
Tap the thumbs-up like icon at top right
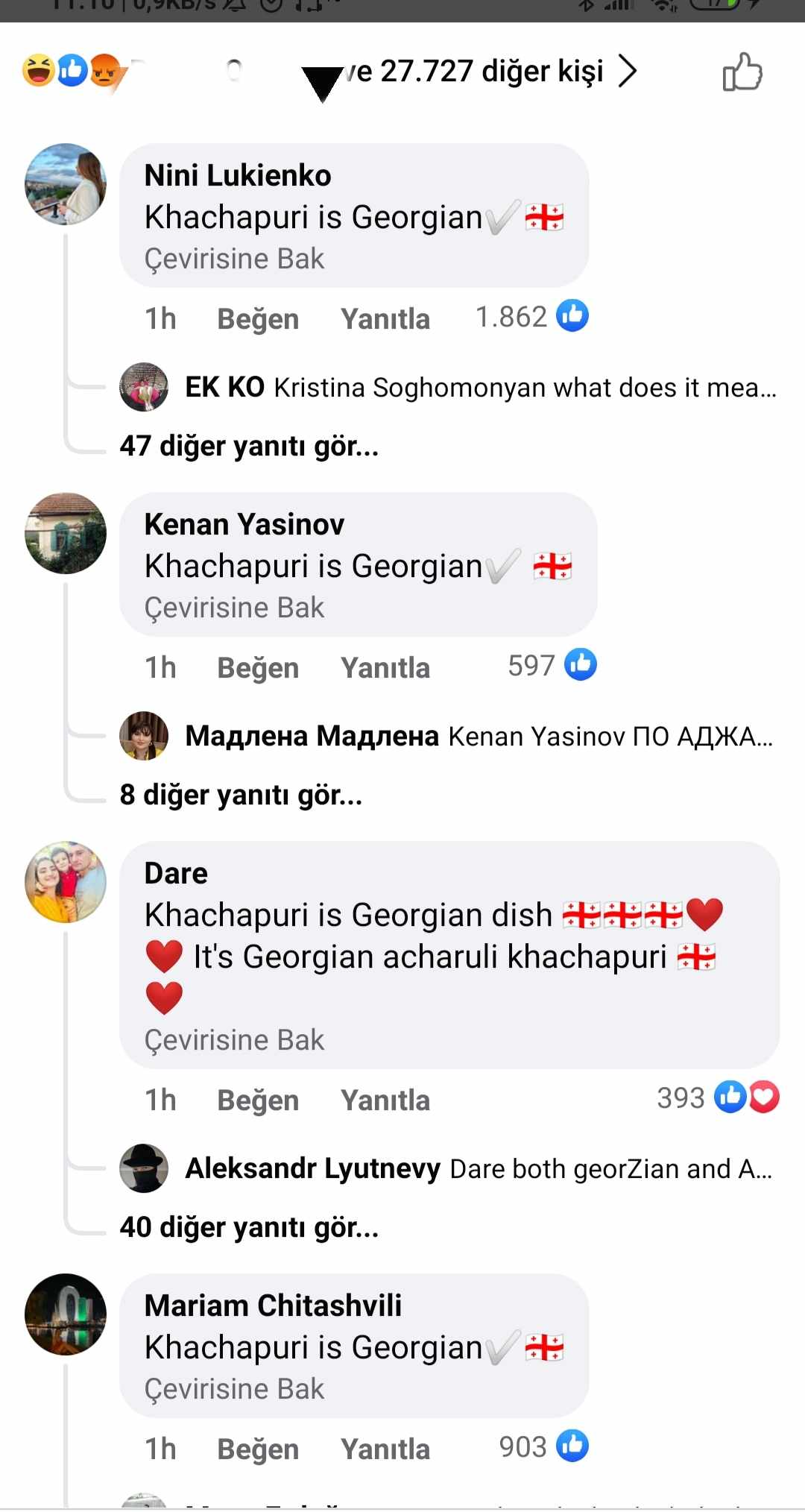click(742, 72)
